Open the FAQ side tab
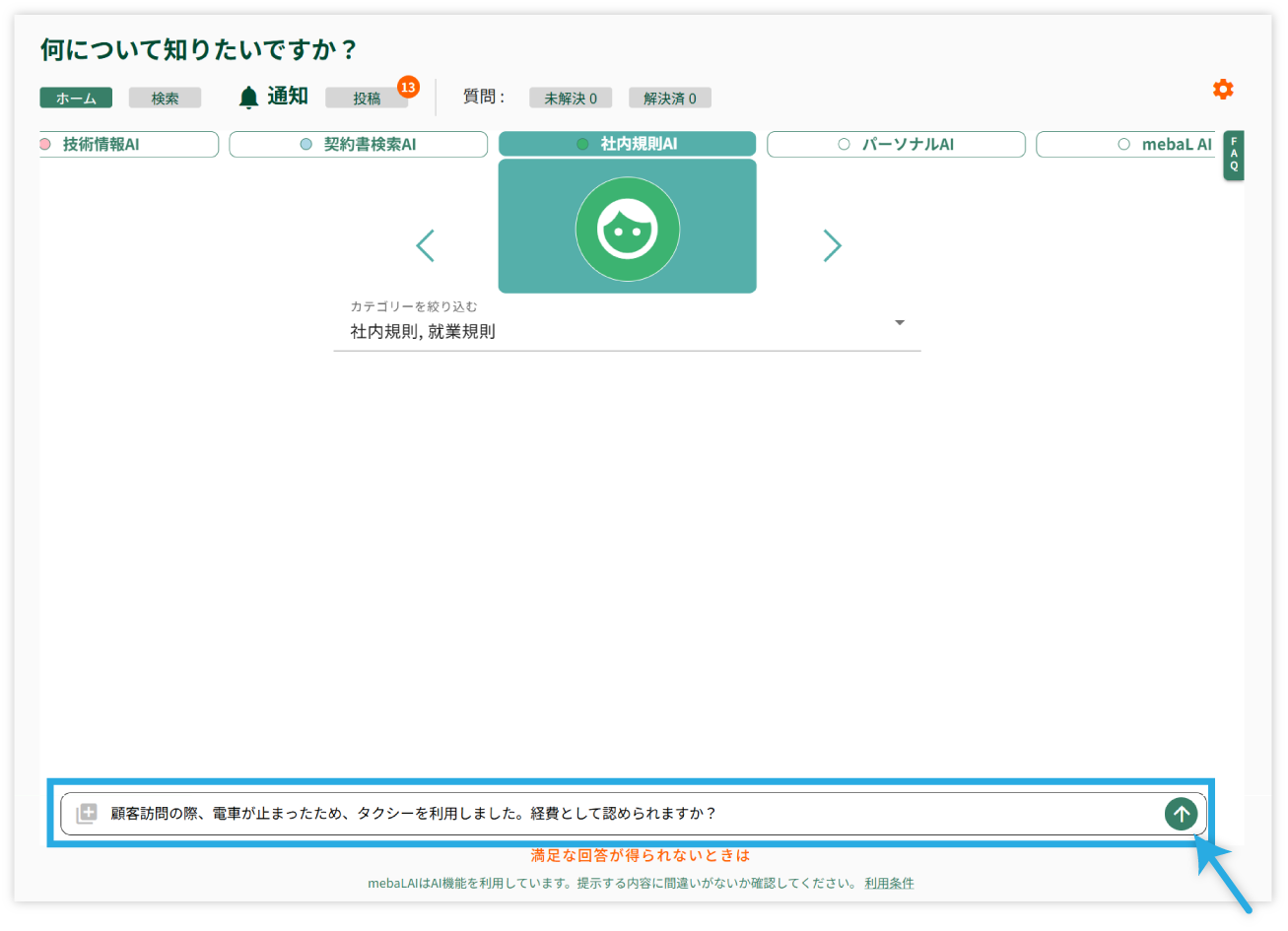 point(1233,154)
